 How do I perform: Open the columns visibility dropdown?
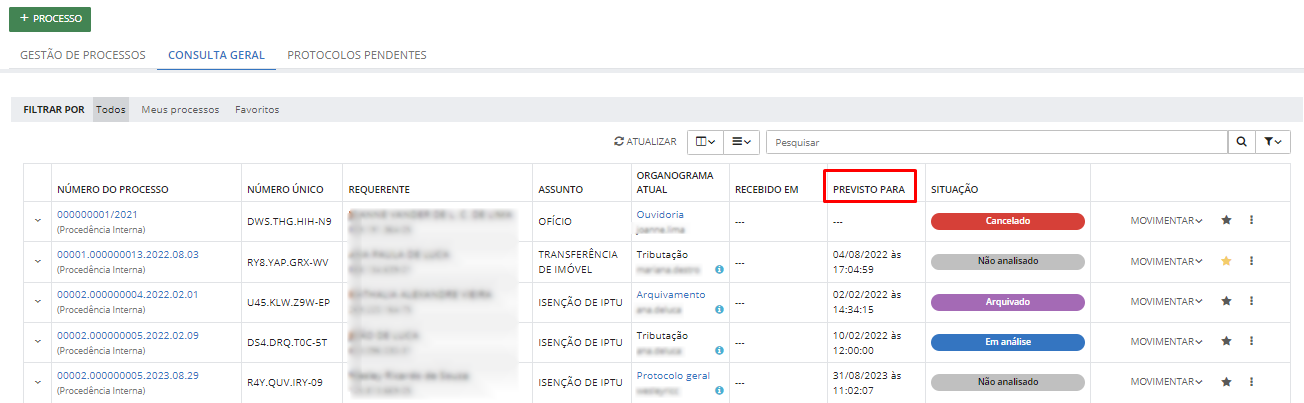point(704,142)
